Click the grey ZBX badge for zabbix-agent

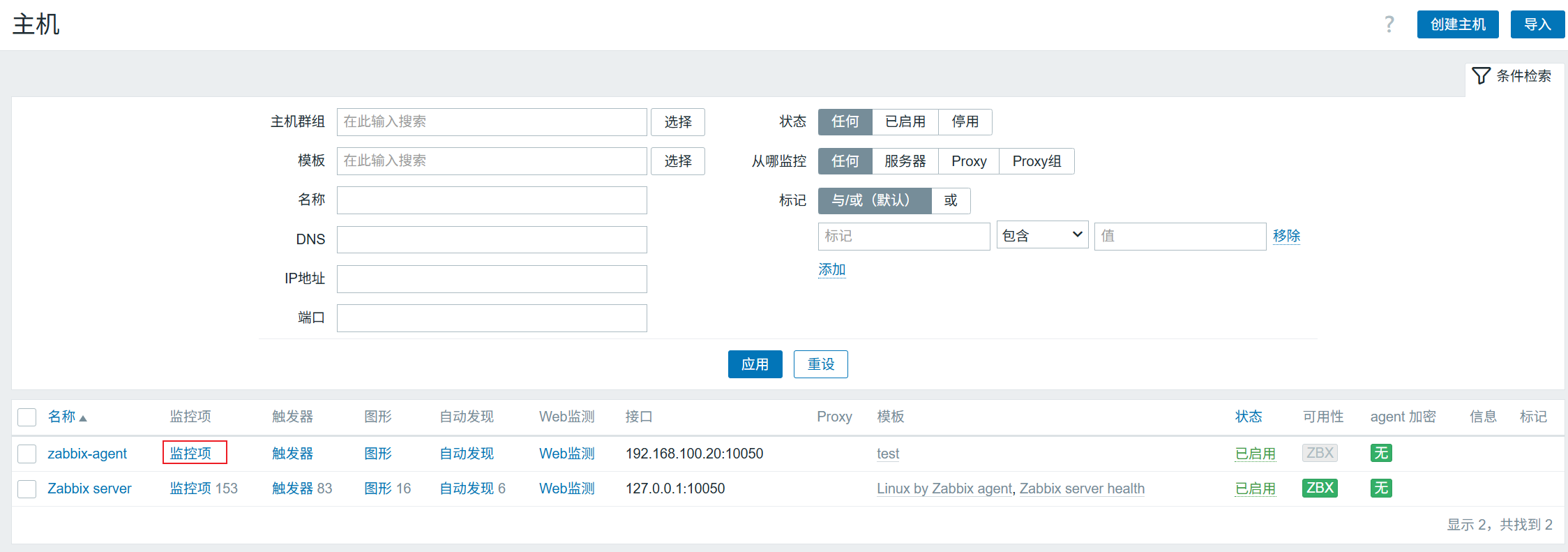coord(1320,453)
